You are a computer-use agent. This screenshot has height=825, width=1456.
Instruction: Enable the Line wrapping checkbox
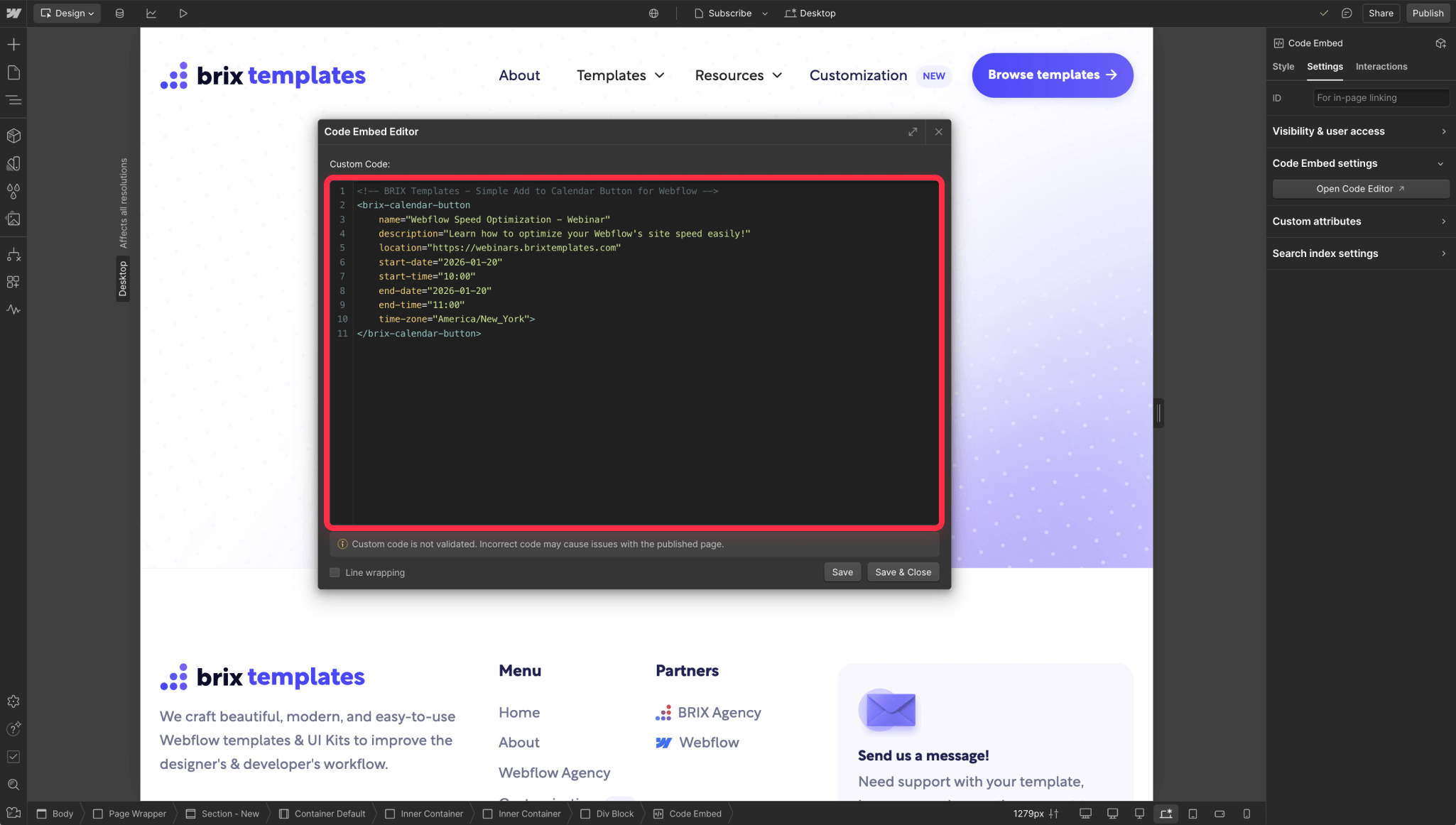click(335, 572)
